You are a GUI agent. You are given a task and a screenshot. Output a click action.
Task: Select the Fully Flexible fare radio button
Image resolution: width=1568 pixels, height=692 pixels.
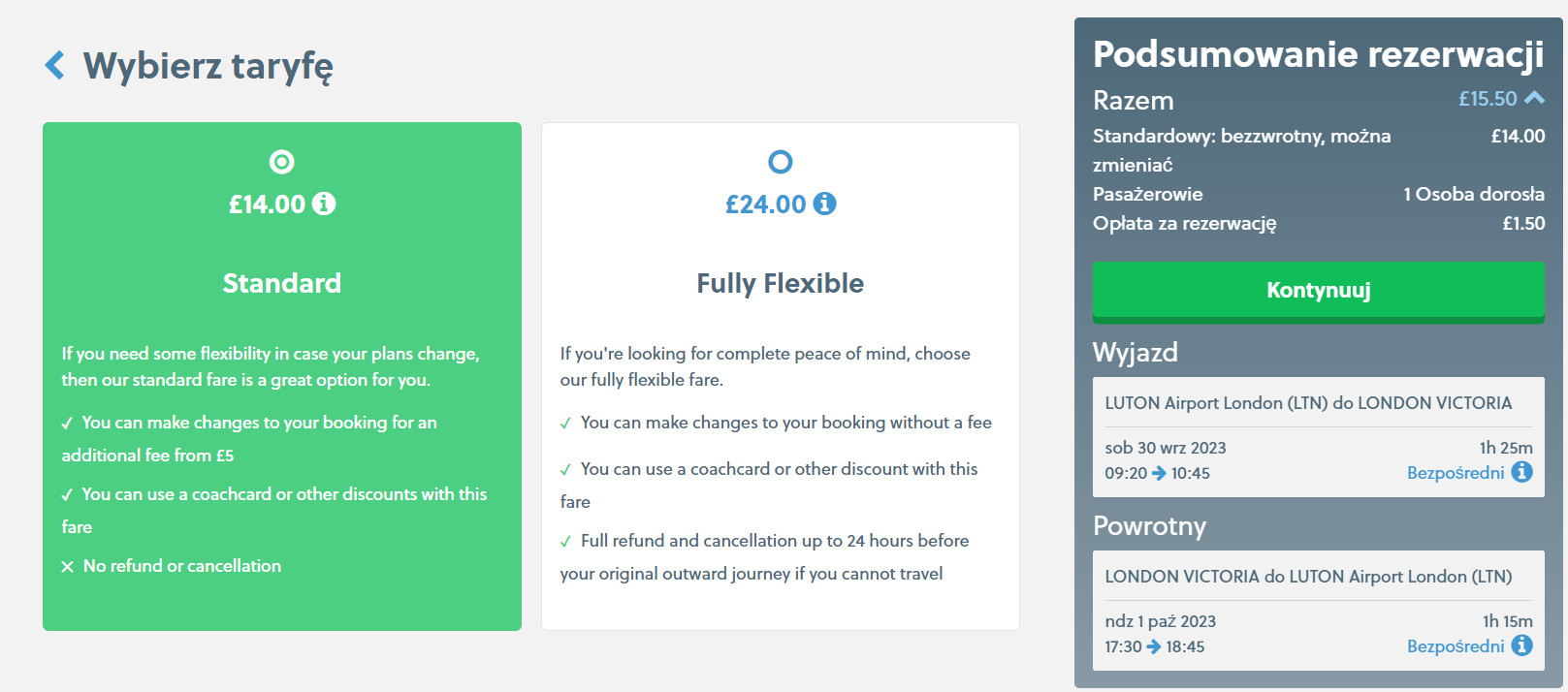coord(780,162)
